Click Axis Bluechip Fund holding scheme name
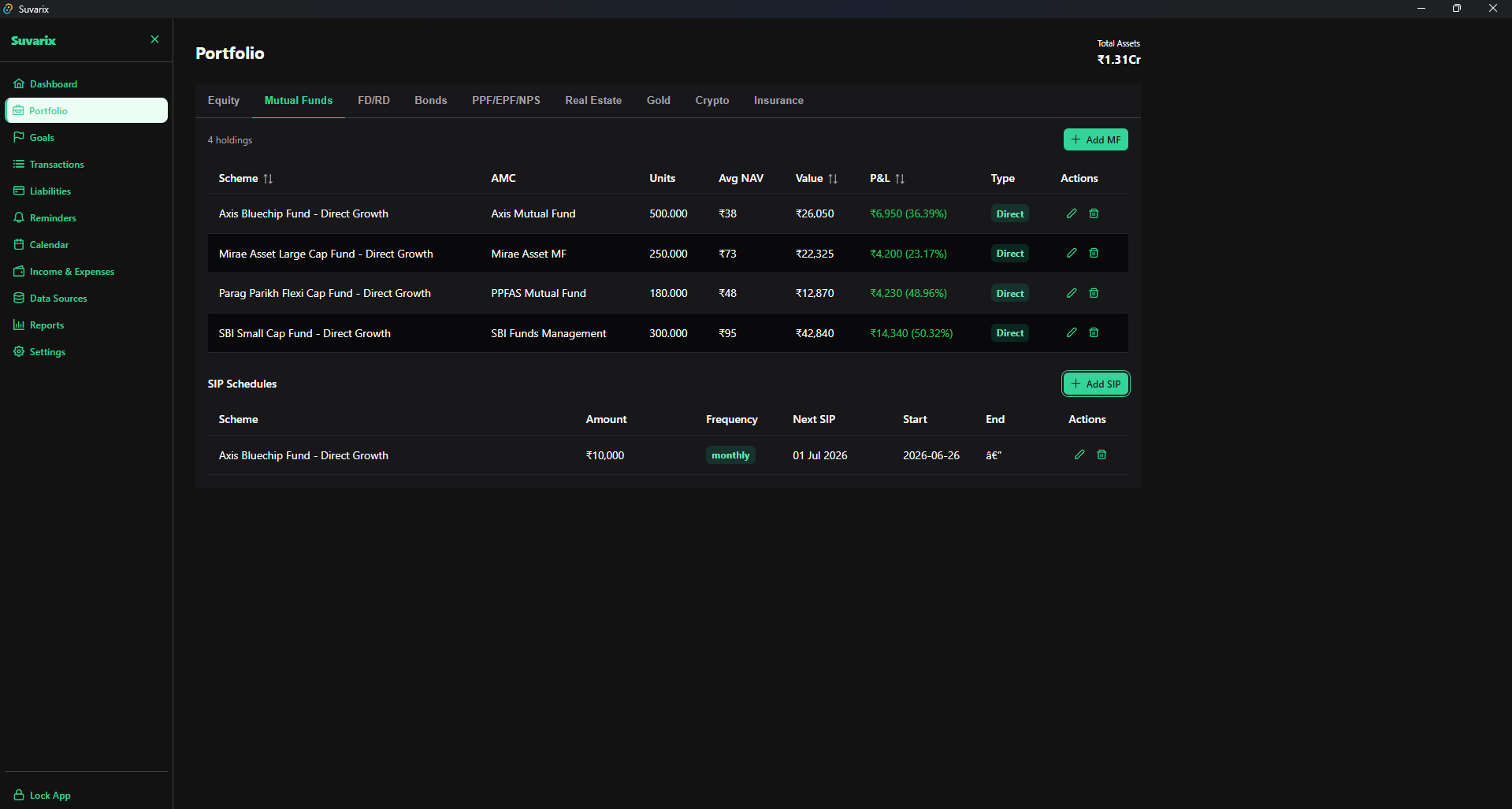The image size is (1512, 809). [303, 213]
